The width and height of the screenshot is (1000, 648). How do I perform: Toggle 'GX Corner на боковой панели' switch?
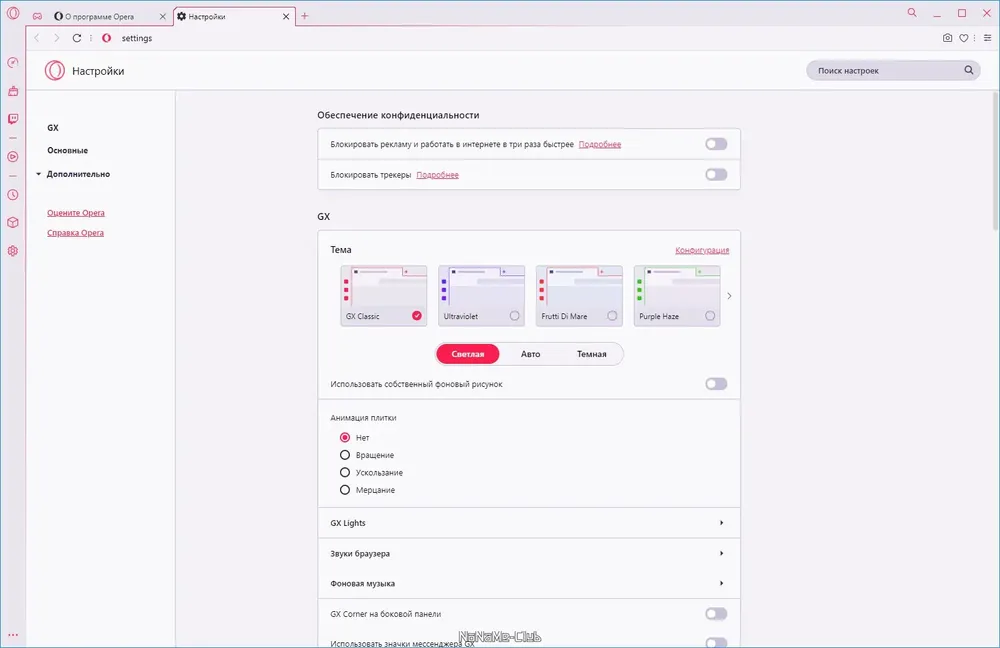pos(716,614)
